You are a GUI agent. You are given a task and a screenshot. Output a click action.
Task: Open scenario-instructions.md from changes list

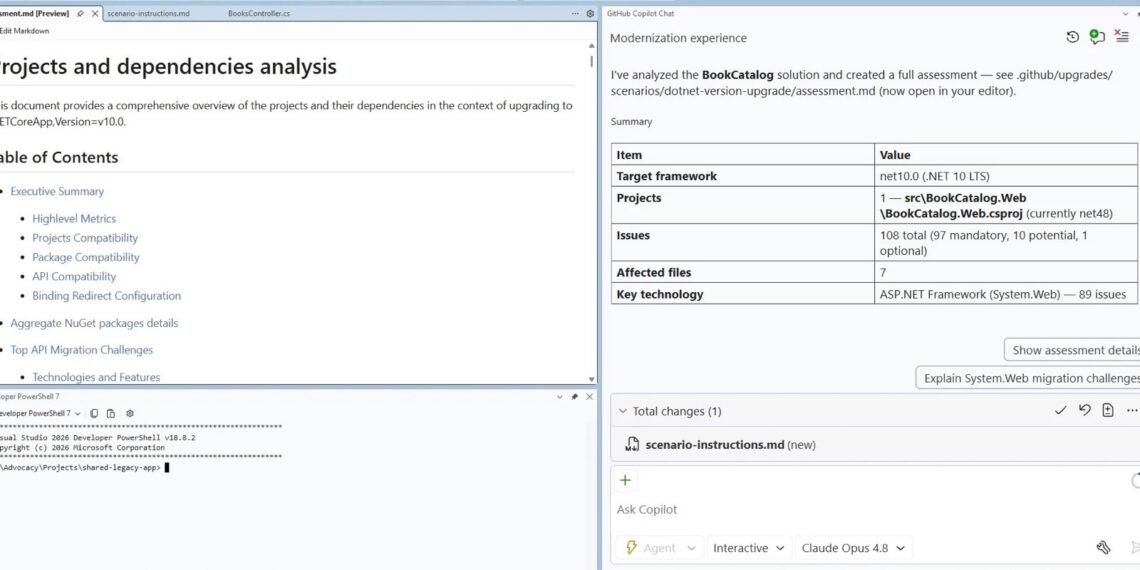tap(715, 444)
